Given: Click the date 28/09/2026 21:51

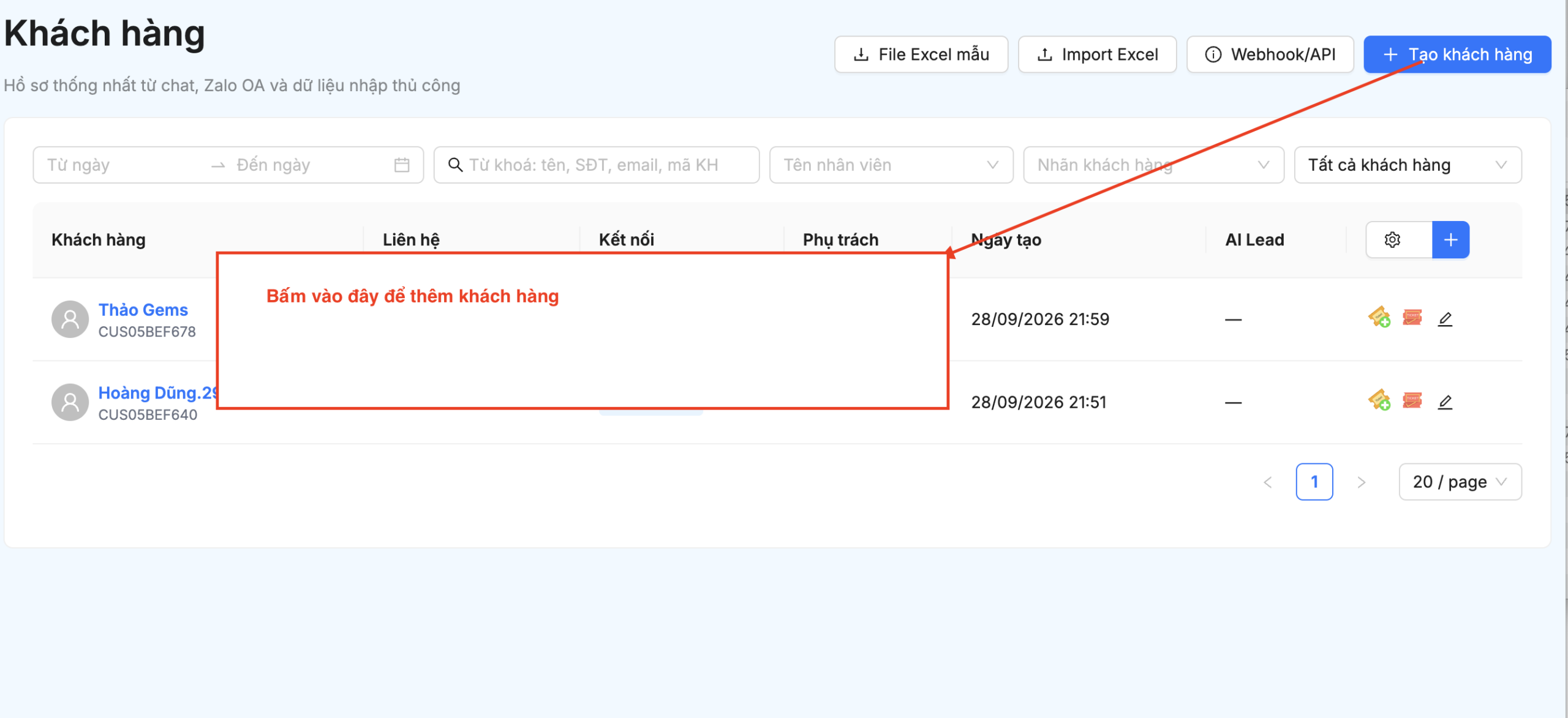Looking at the screenshot, I should pyautogui.click(x=1039, y=403).
